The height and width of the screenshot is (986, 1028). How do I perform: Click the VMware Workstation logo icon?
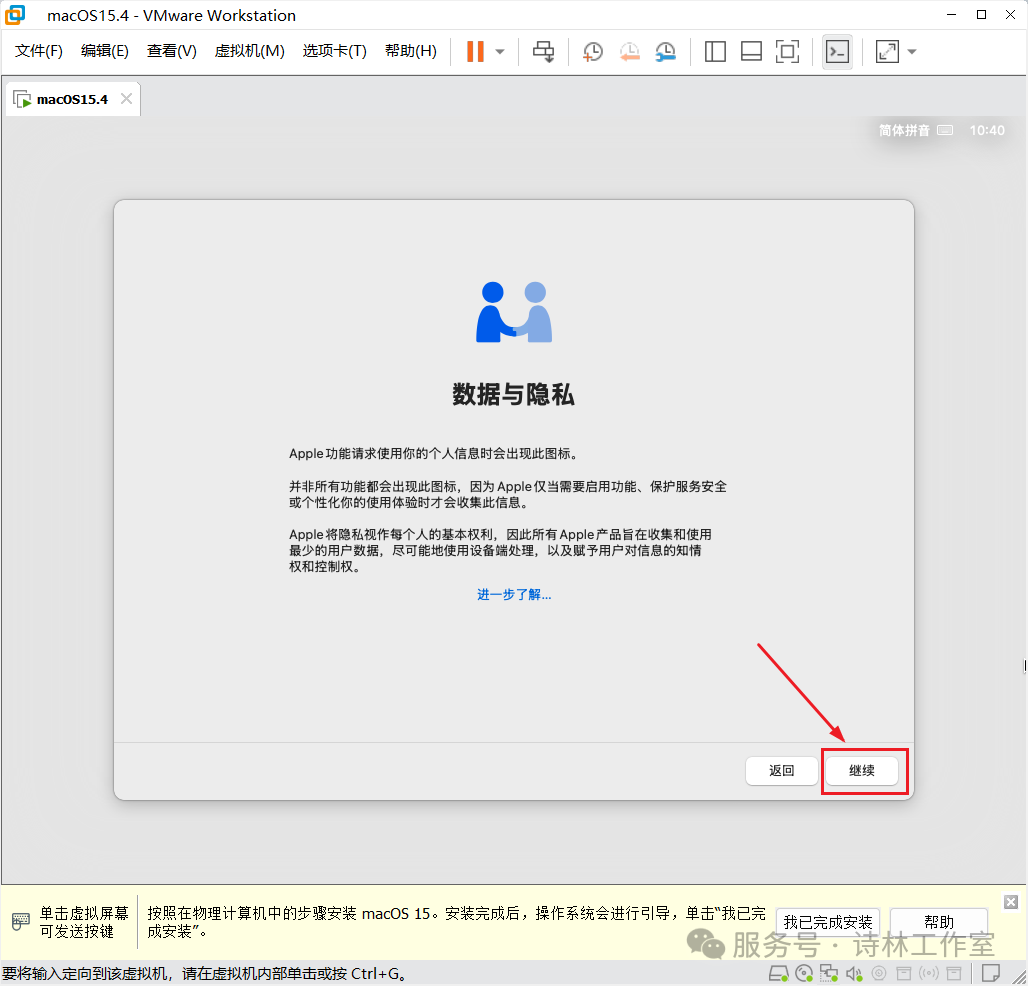[14, 14]
